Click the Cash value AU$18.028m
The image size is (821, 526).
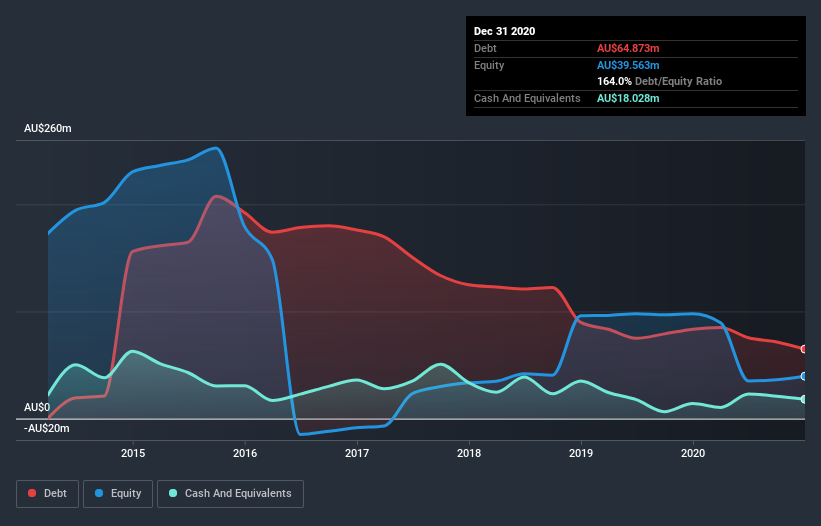pyautogui.click(x=628, y=98)
